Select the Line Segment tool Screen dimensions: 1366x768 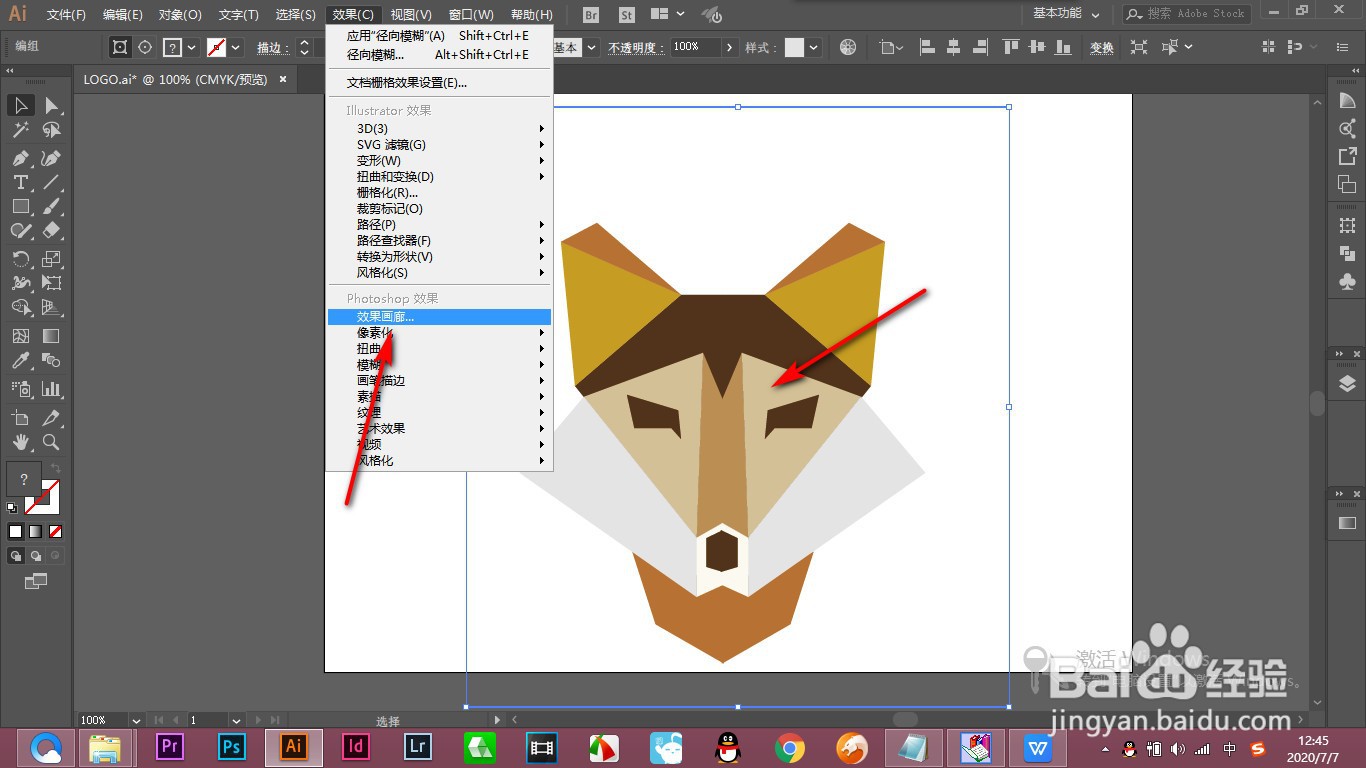tap(52, 182)
